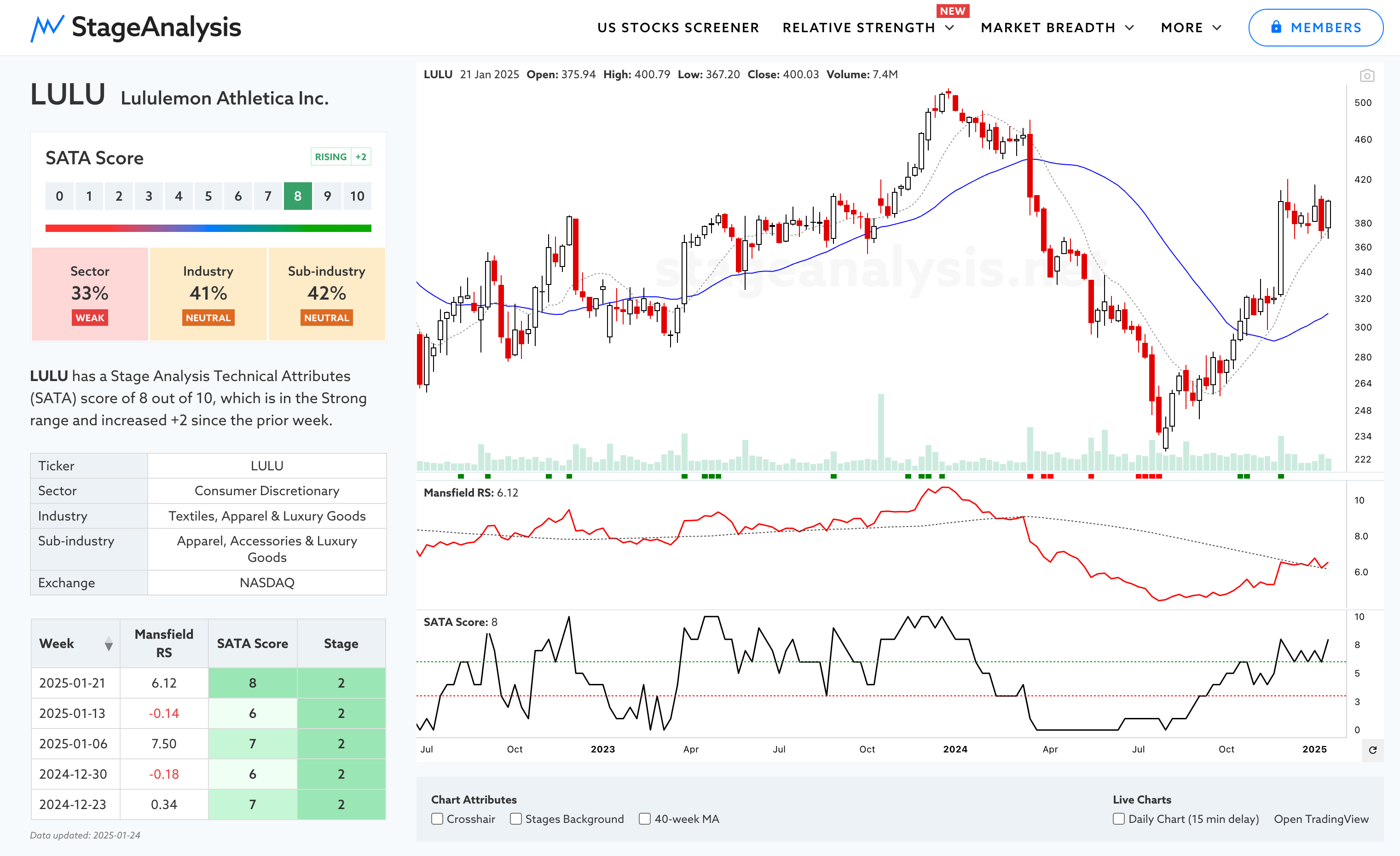Screen dimensions: 1400x856
Task: Click the Industry 41% NEUTRAL card
Action: point(208,294)
